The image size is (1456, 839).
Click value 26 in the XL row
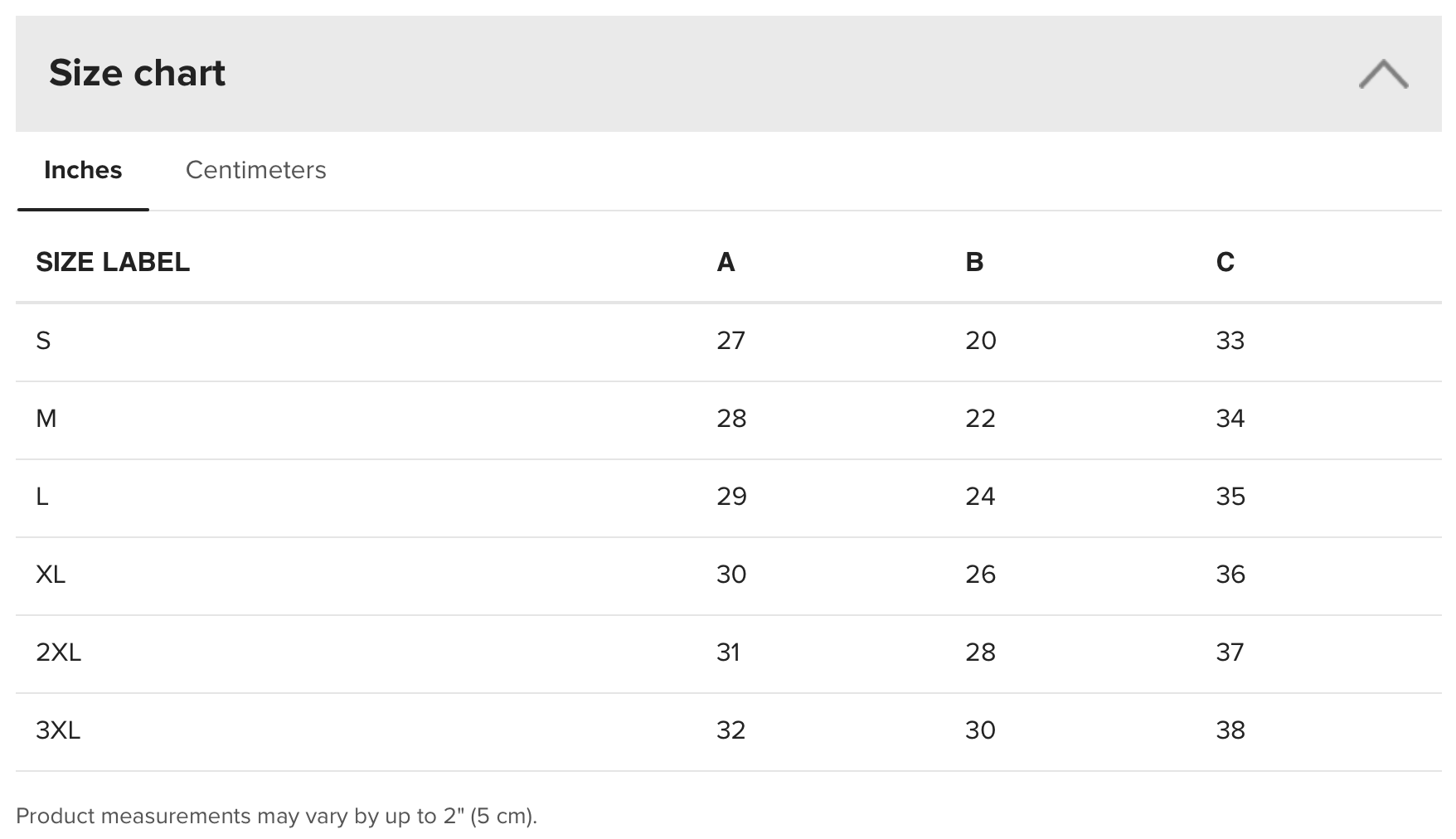coord(980,575)
